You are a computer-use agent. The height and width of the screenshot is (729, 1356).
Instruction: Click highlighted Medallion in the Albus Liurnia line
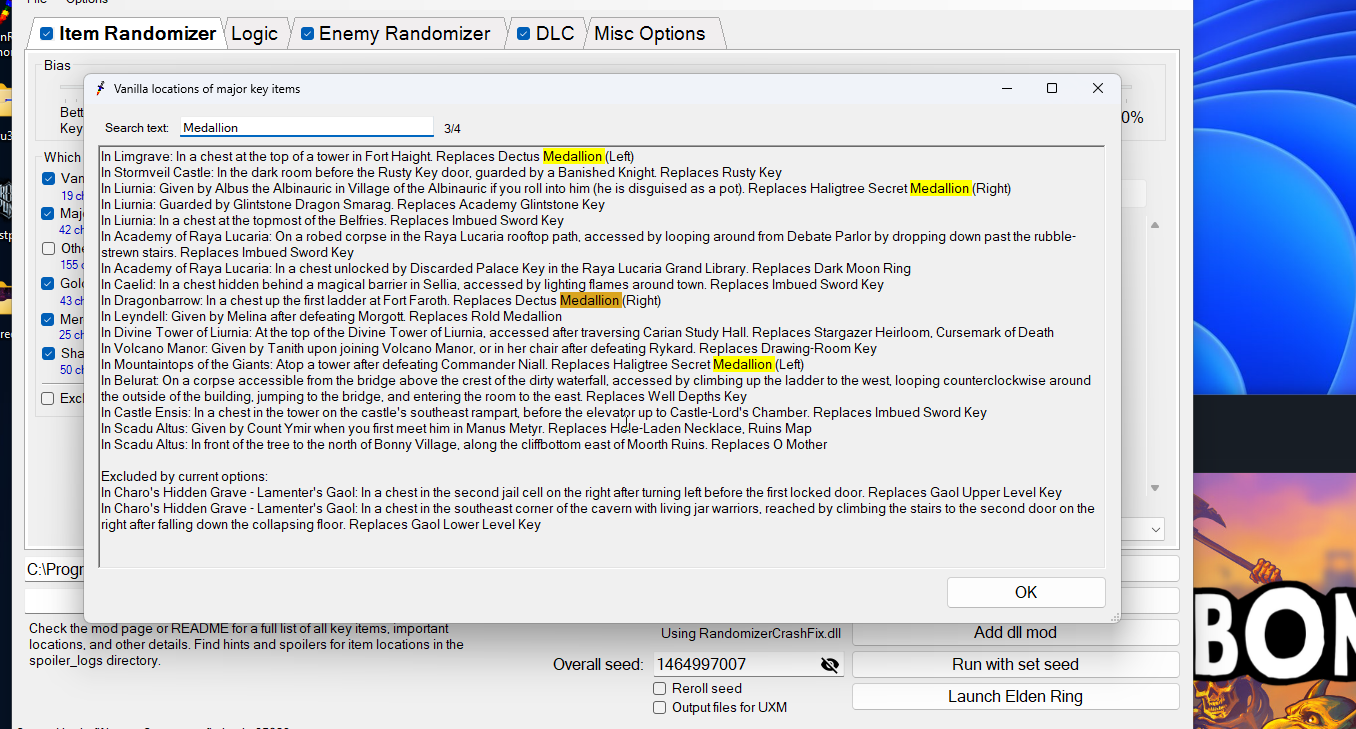pos(939,189)
